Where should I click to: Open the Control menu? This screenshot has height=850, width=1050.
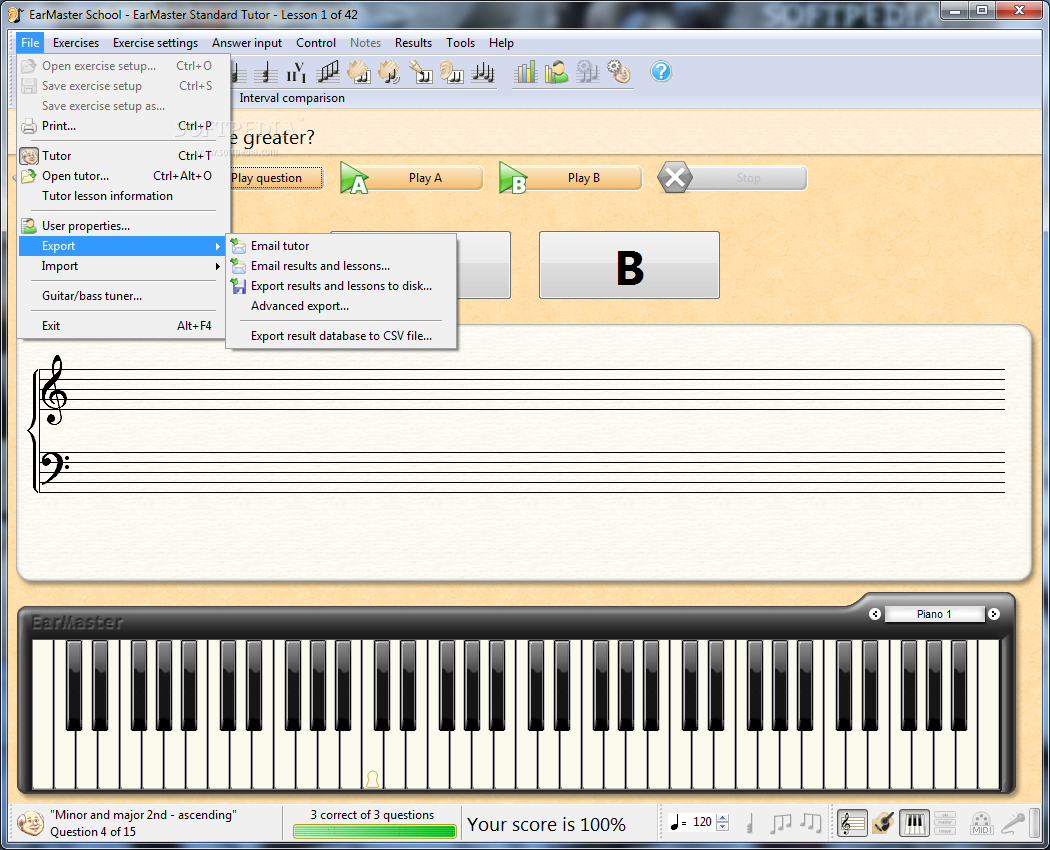tap(316, 43)
